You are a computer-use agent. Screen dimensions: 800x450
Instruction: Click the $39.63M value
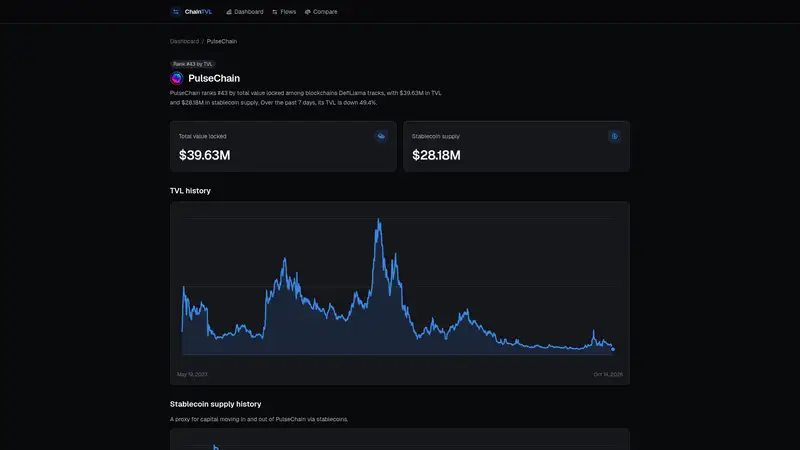[x=205, y=155]
